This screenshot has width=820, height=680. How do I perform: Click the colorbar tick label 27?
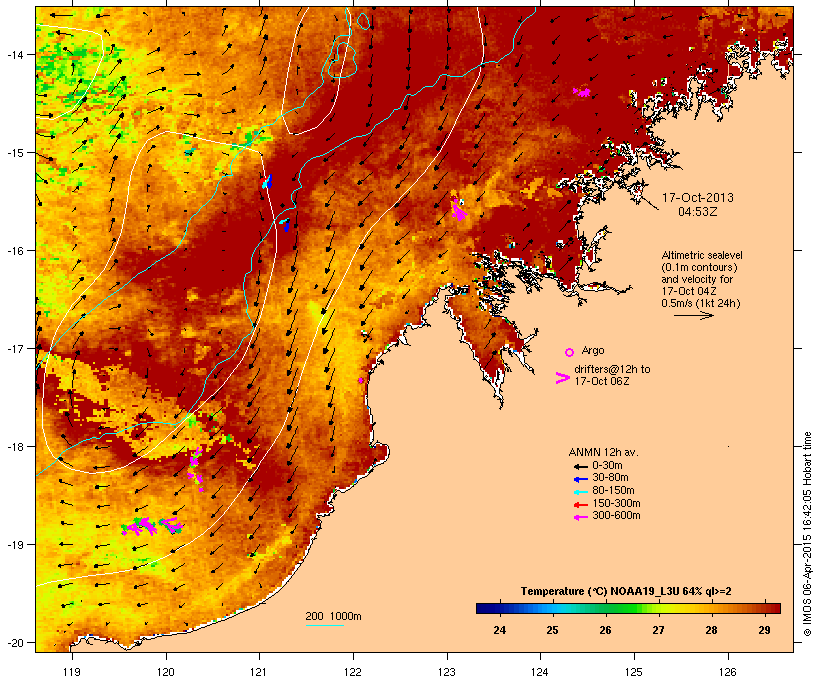click(x=658, y=630)
